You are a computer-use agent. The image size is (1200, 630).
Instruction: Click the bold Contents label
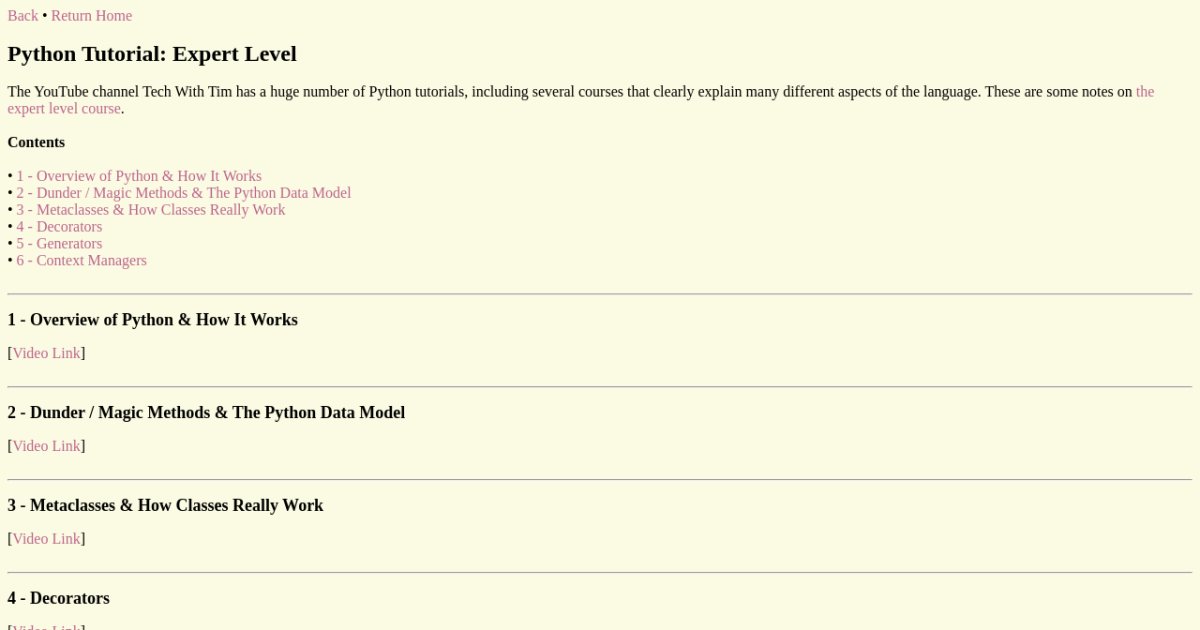36,142
